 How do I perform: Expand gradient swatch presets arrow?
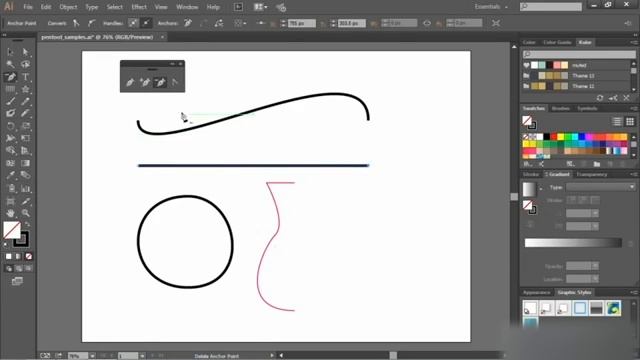541,189
